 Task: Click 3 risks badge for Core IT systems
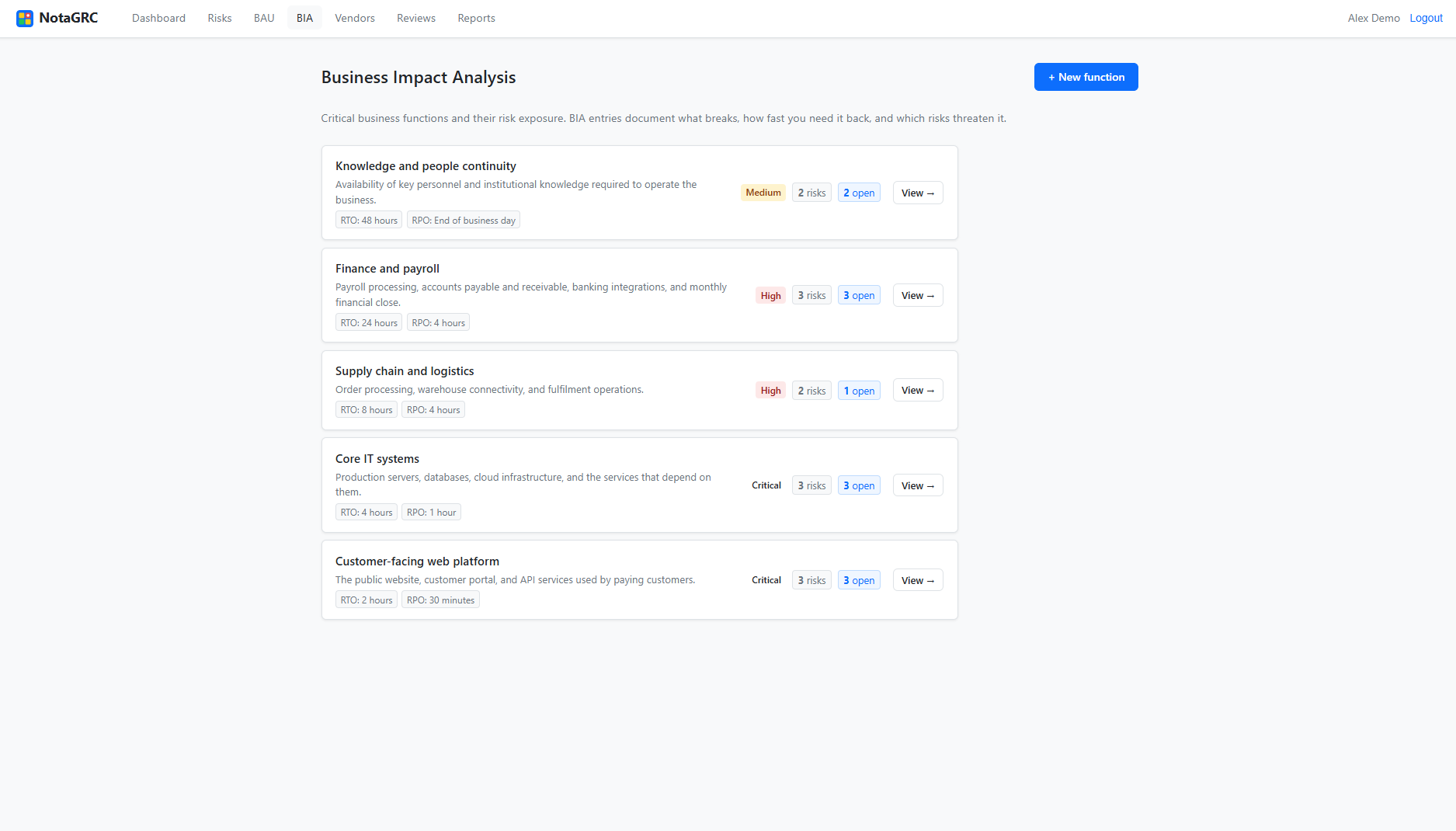(x=811, y=485)
